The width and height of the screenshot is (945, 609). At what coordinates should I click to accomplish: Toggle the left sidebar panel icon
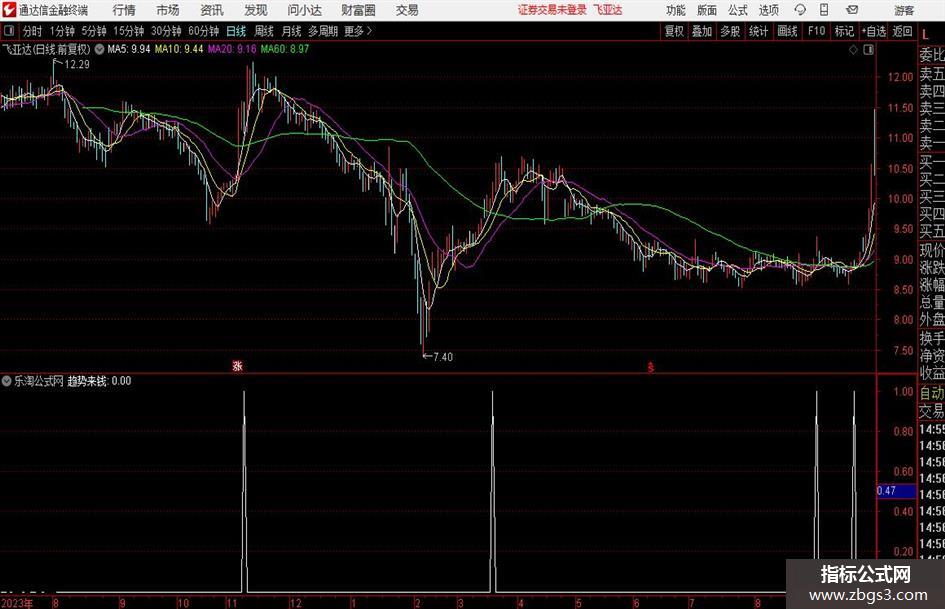tap(9, 31)
